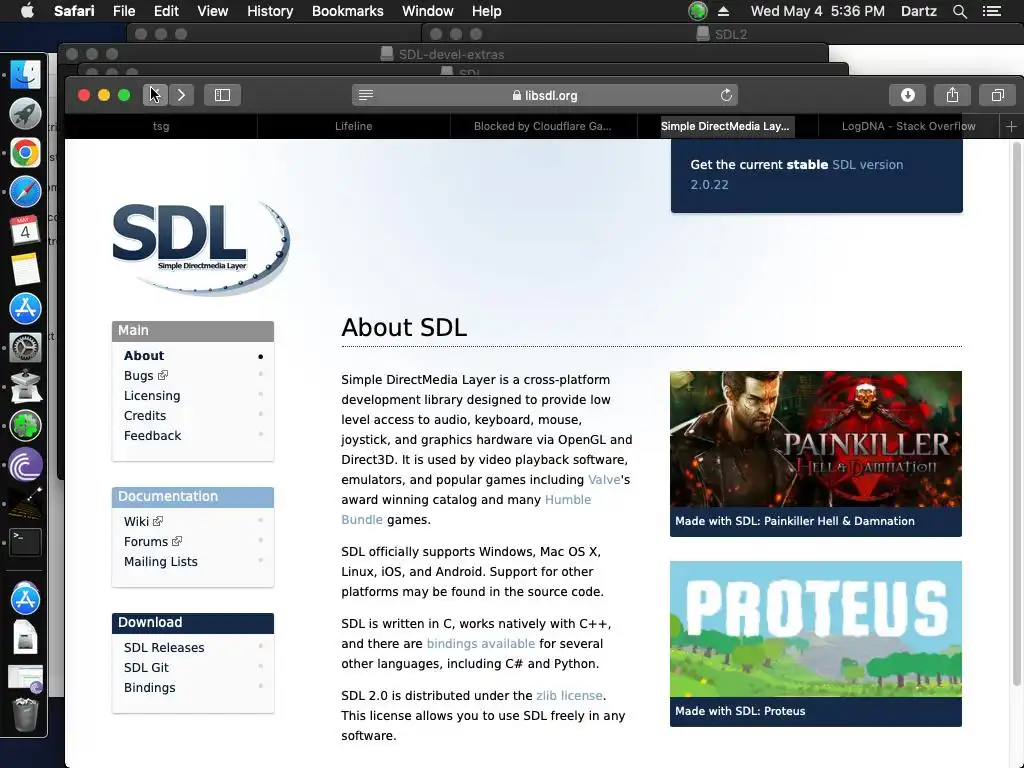The image size is (1024, 768).
Task: Open Notification Center list icon
Action: point(991,11)
